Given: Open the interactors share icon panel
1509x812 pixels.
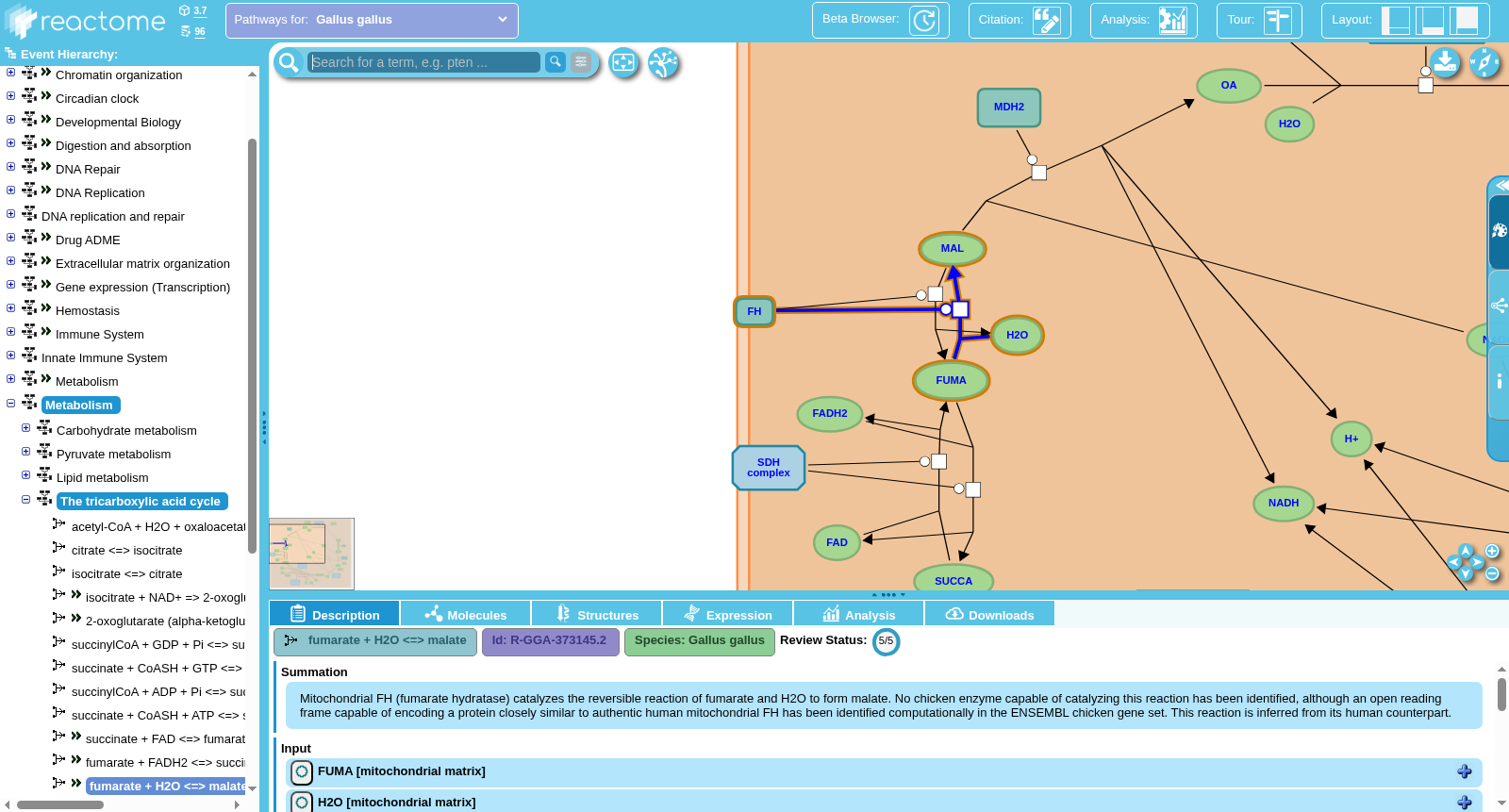Looking at the screenshot, I should tap(1499, 306).
